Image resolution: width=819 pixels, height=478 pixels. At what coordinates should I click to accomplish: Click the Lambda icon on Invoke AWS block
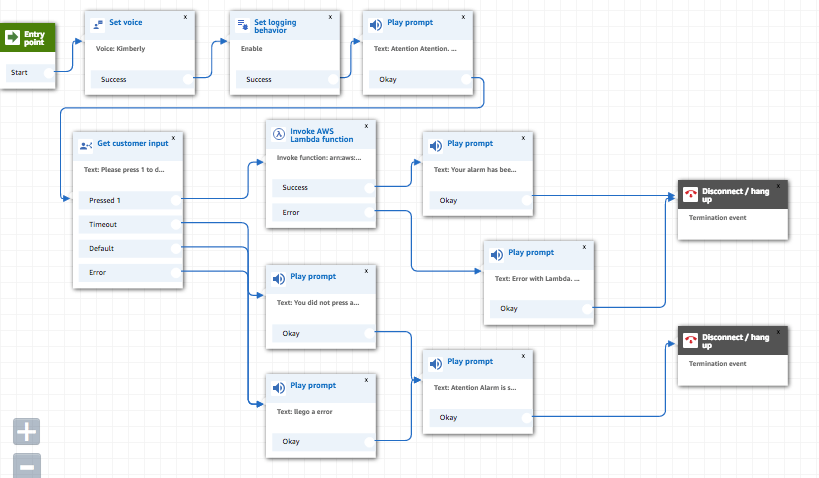click(x=279, y=134)
